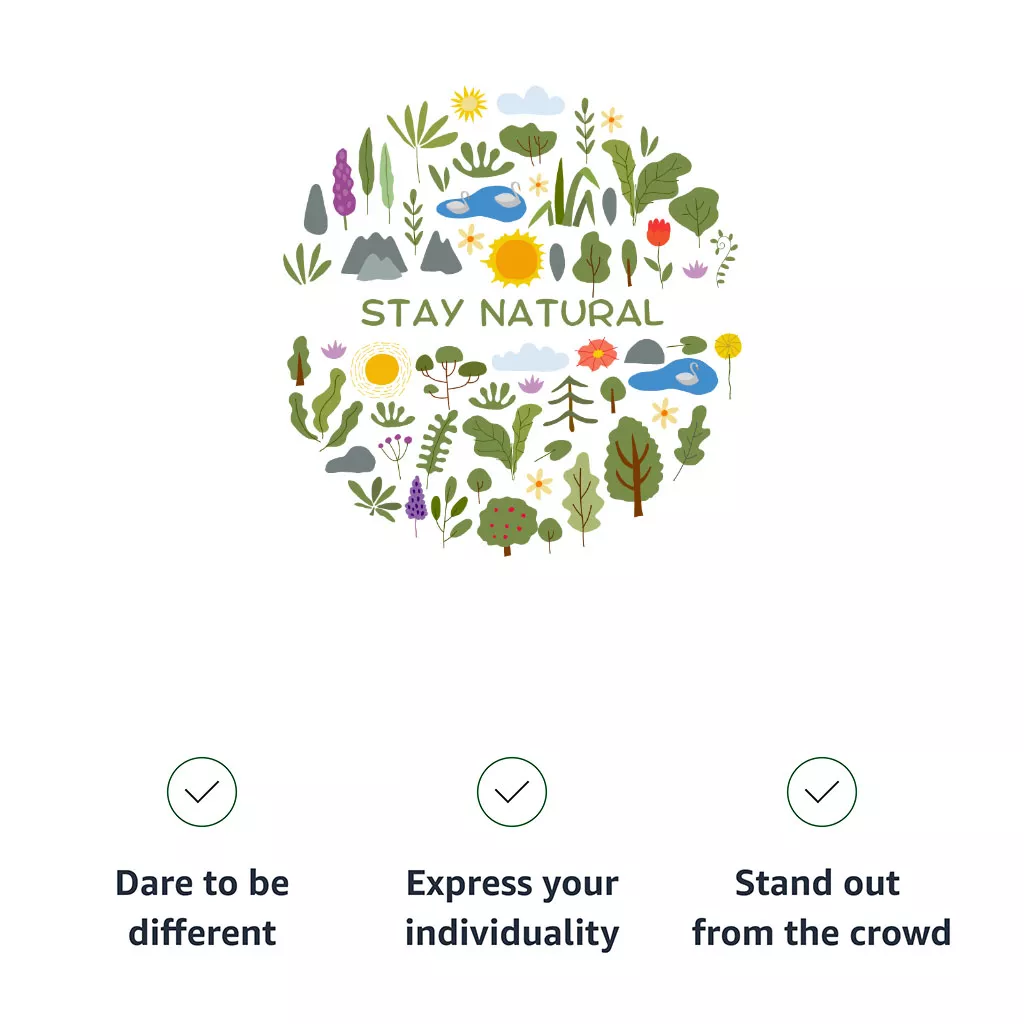1024x1024 pixels.
Task: Select the "Express your individuality" label
Action: pos(512,908)
